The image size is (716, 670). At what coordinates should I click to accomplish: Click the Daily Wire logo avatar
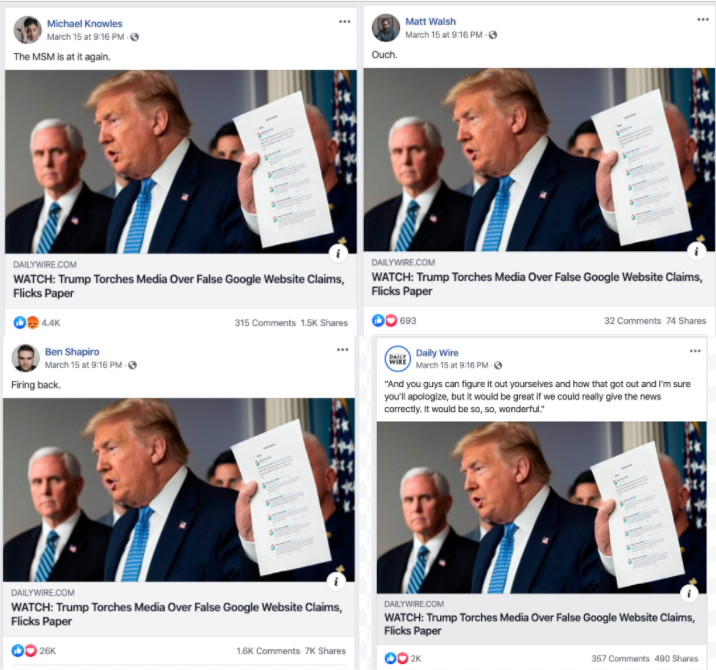pos(398,359)
